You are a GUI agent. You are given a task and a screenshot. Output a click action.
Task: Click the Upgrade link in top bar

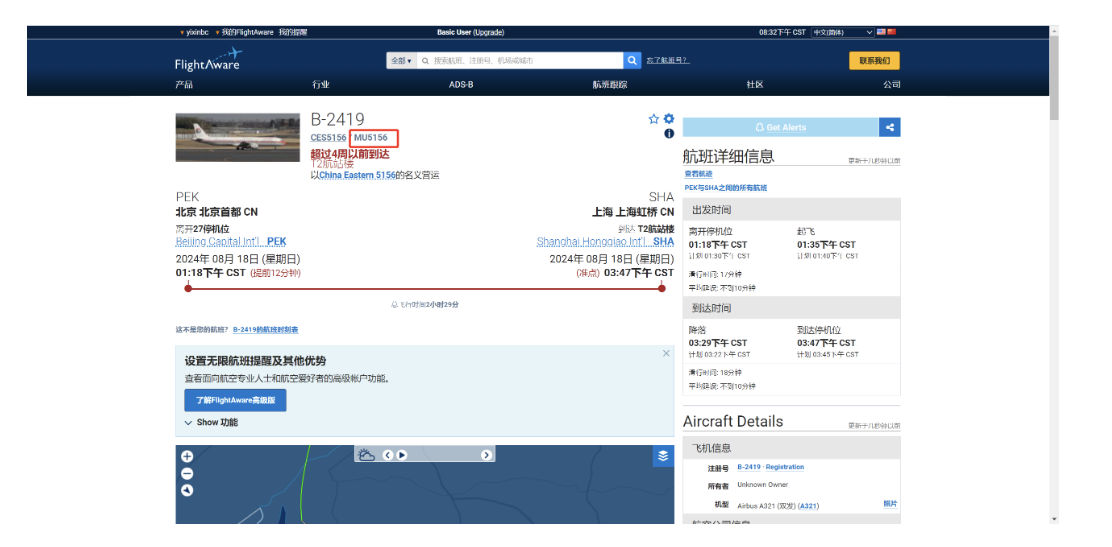488,33
